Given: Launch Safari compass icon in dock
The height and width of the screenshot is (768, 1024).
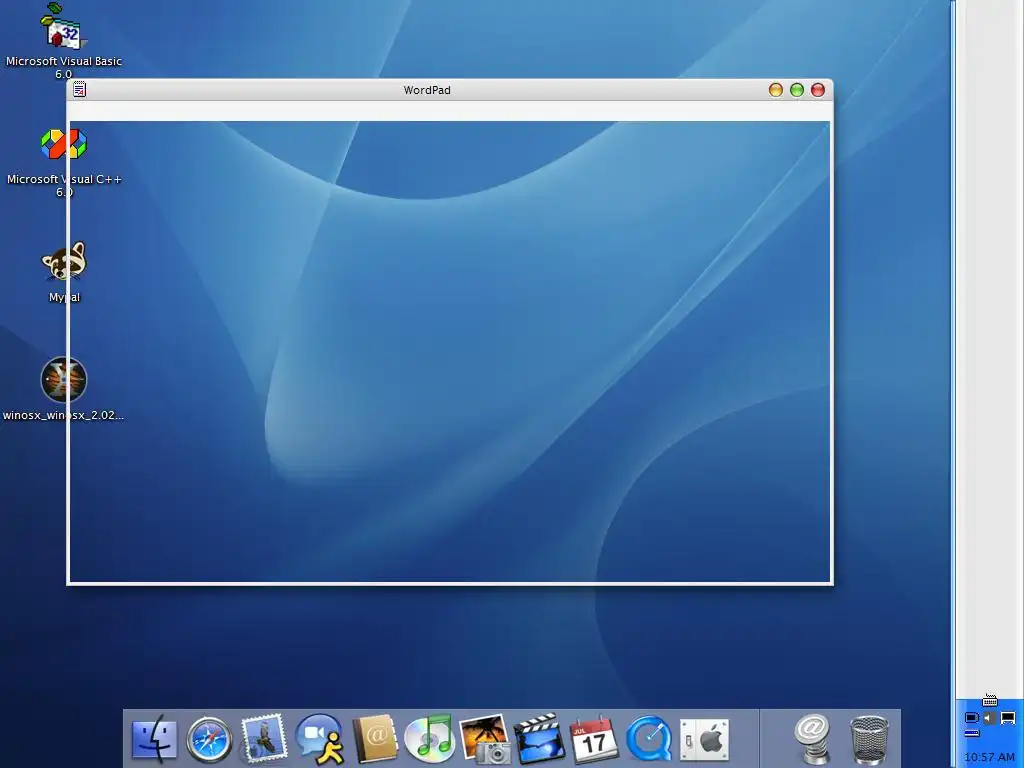Looking at the screenshot, I should pyautogui.click(x=209, y=739).
